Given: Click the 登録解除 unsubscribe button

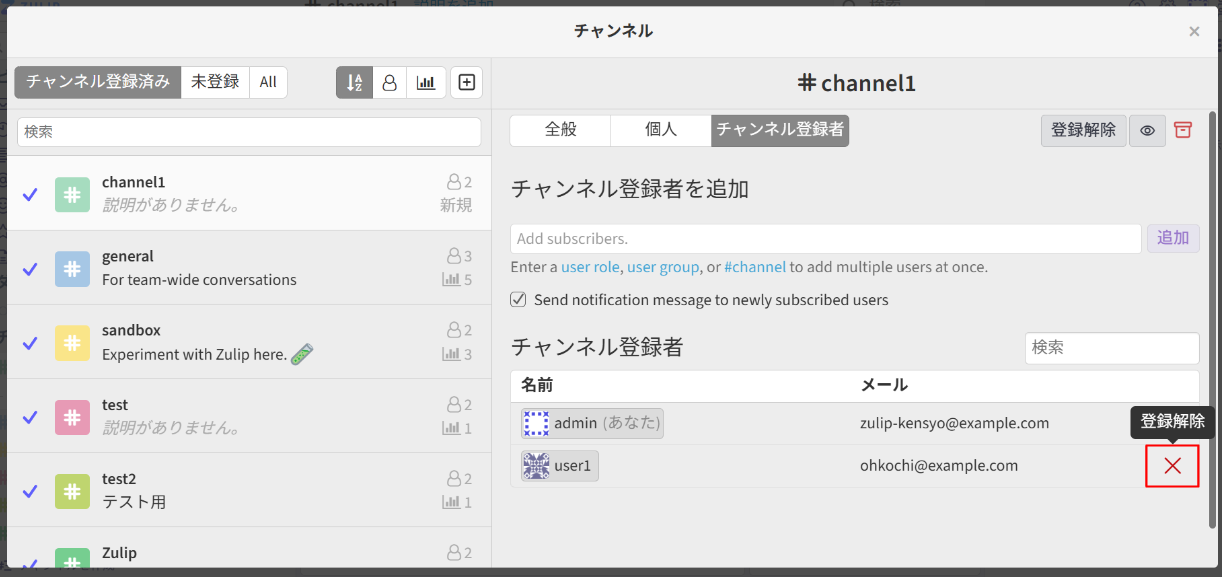Looking at the screenshot, I should tap(1083, 130).
